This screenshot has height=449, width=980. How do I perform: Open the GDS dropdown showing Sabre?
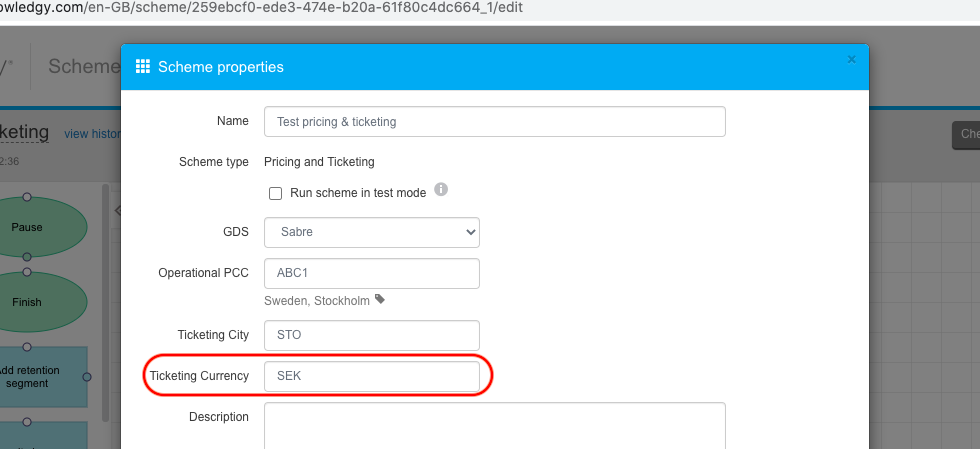(372, 232)
